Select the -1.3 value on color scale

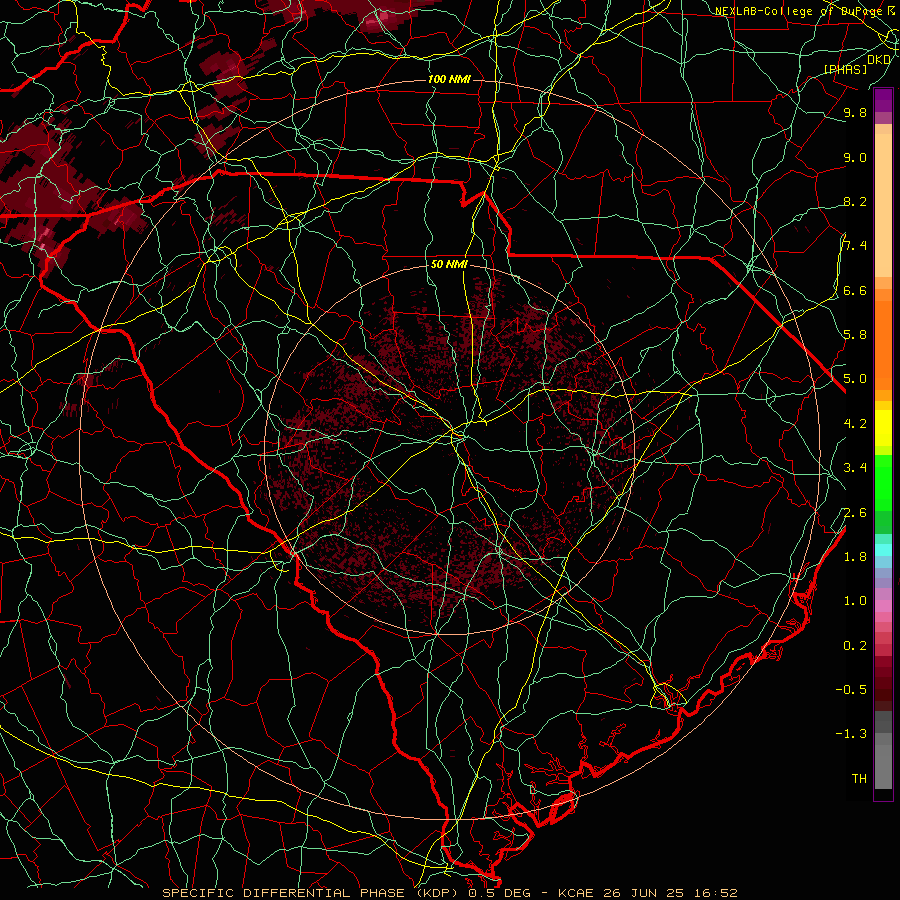coord(852,734)
